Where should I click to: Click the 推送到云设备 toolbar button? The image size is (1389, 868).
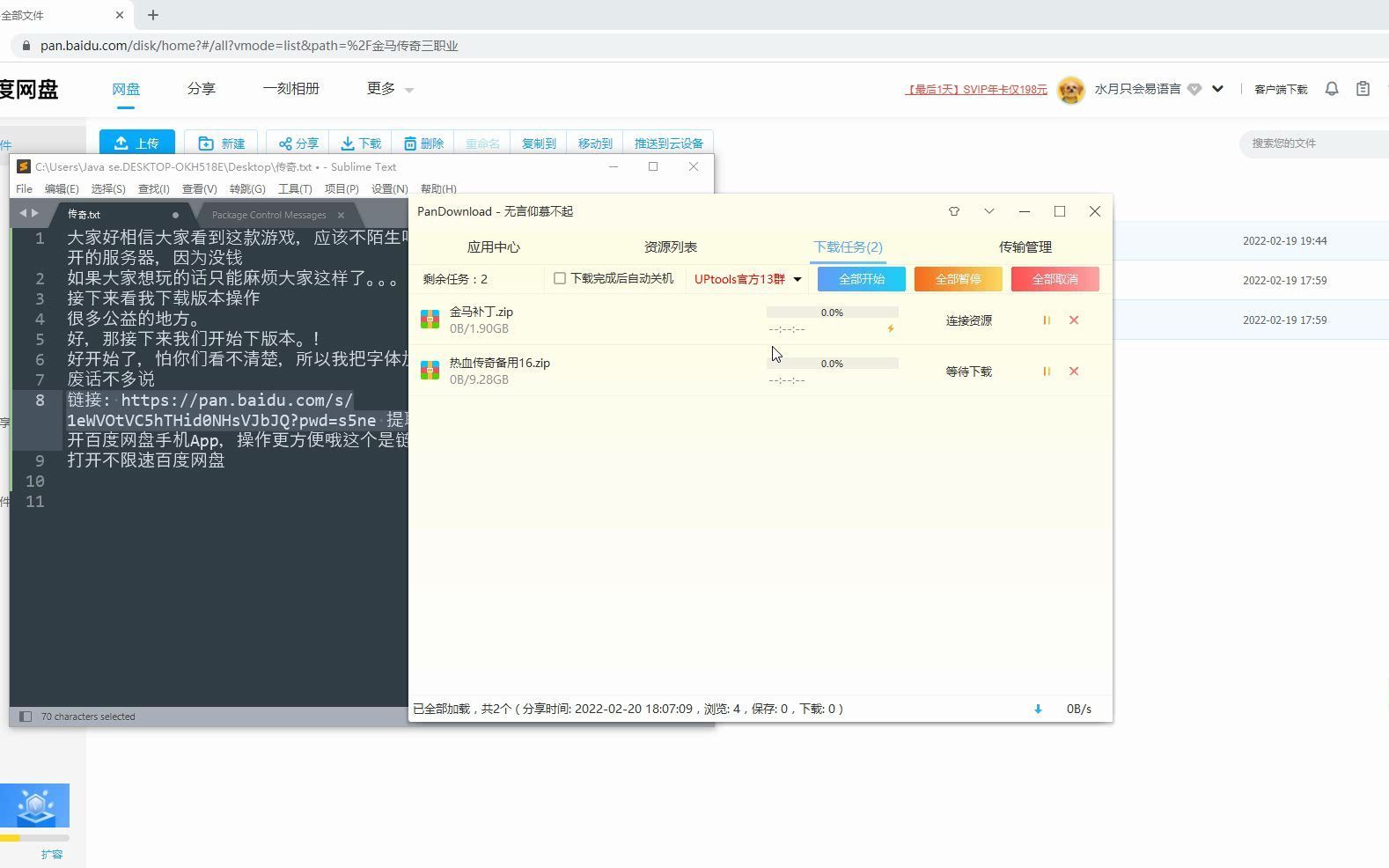[669, 143]
